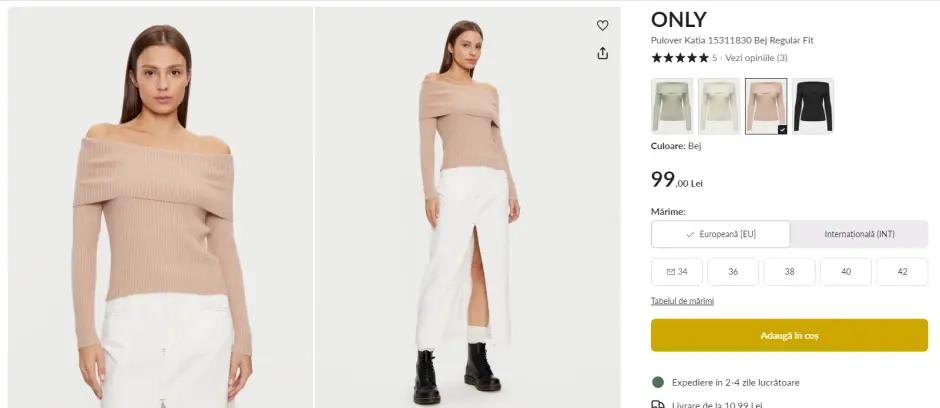This screenshot has width=940, height=408.
Task: Select size 36
Action: tap(733, 272)
